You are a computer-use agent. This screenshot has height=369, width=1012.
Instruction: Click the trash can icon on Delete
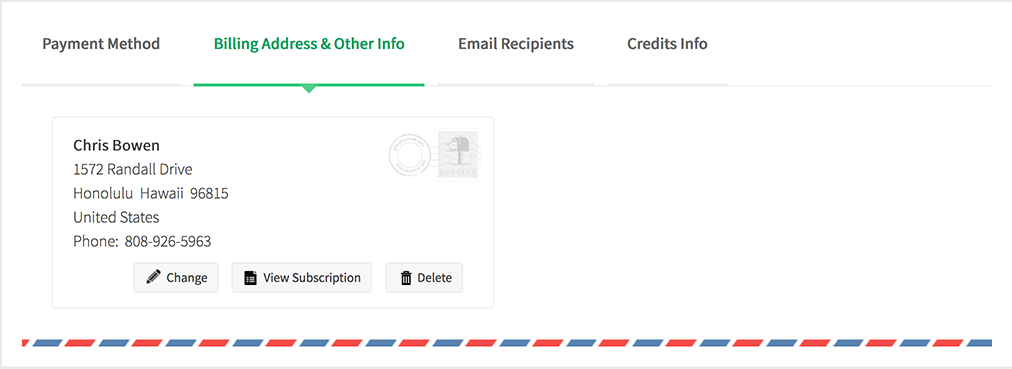406,278
